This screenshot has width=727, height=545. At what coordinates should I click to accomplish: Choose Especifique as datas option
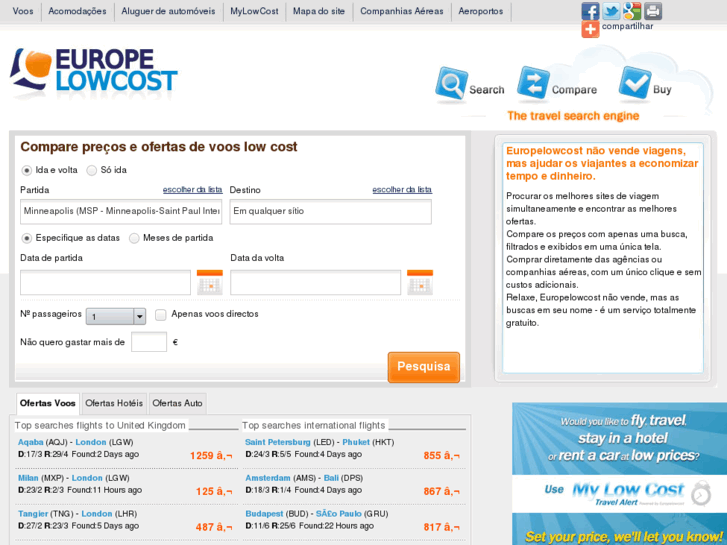[27, 238]
